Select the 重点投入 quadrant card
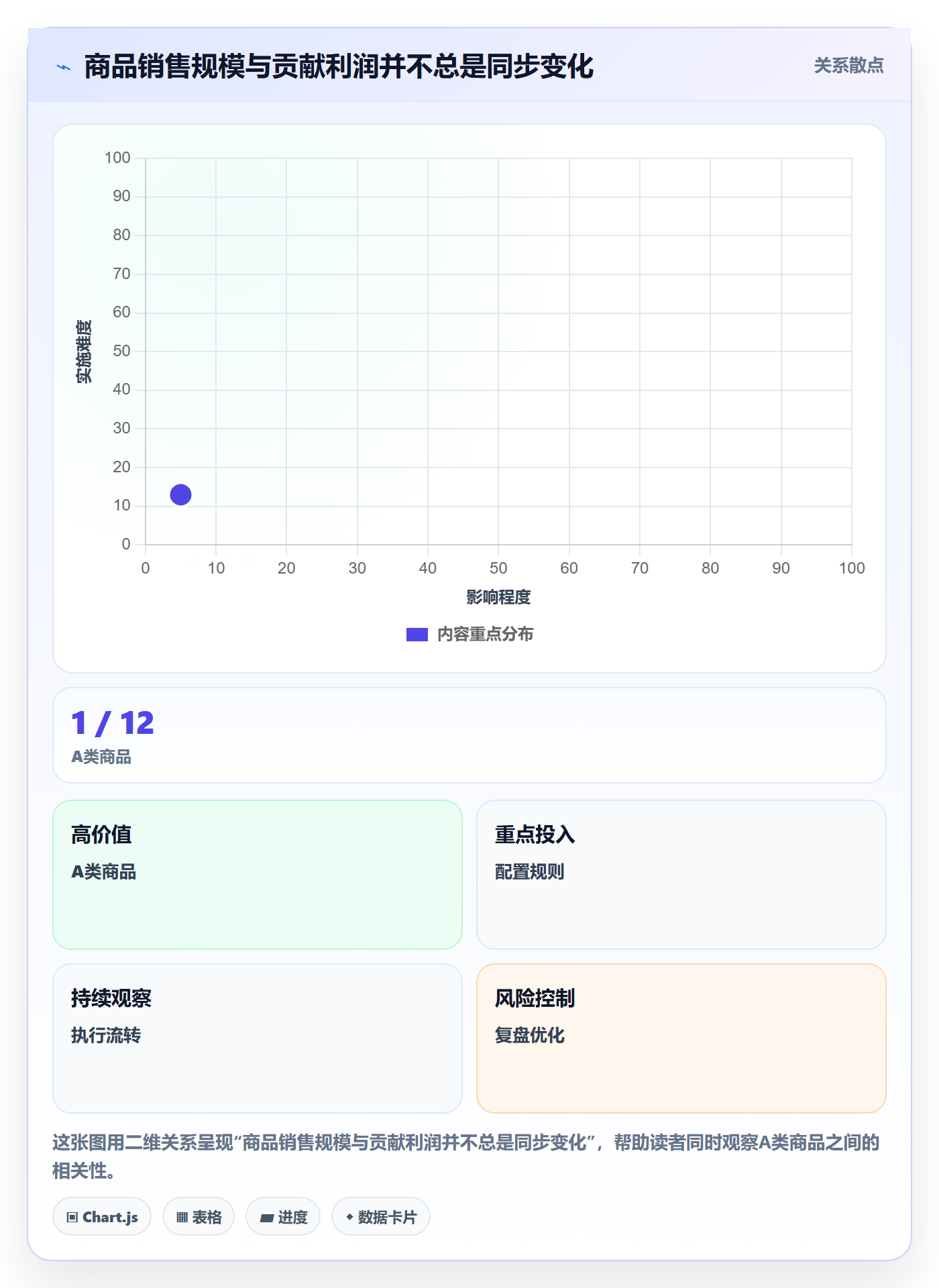 click(x=681, y=874)
